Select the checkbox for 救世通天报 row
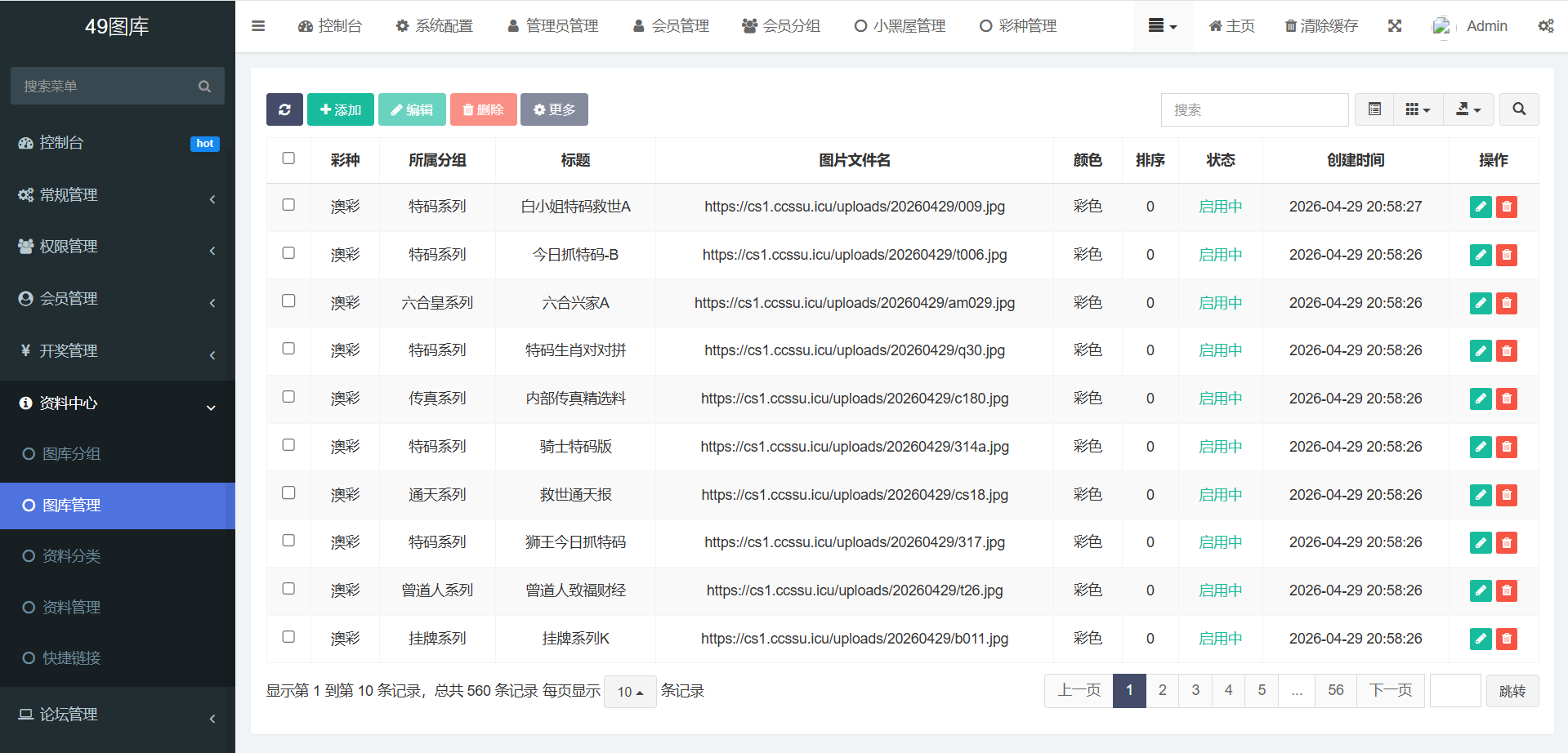The height and width of the screenshot is (753, 1568). pyautogui.click(x=288, y=493)
